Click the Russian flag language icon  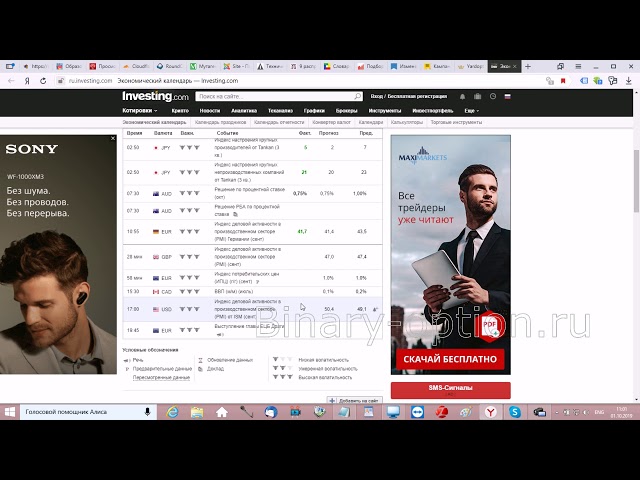coord(507,96)
